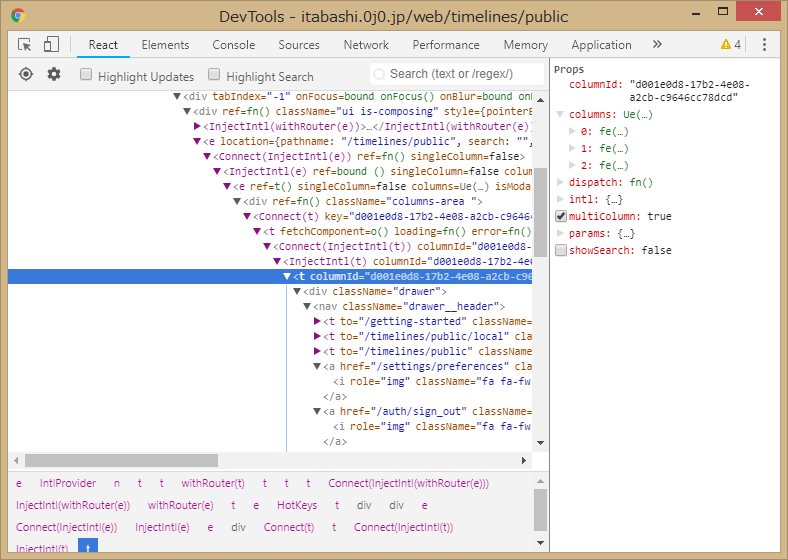Click the React select-element target icon
Image resolution: width=788 pixels, height=560 pixels.
26,75
